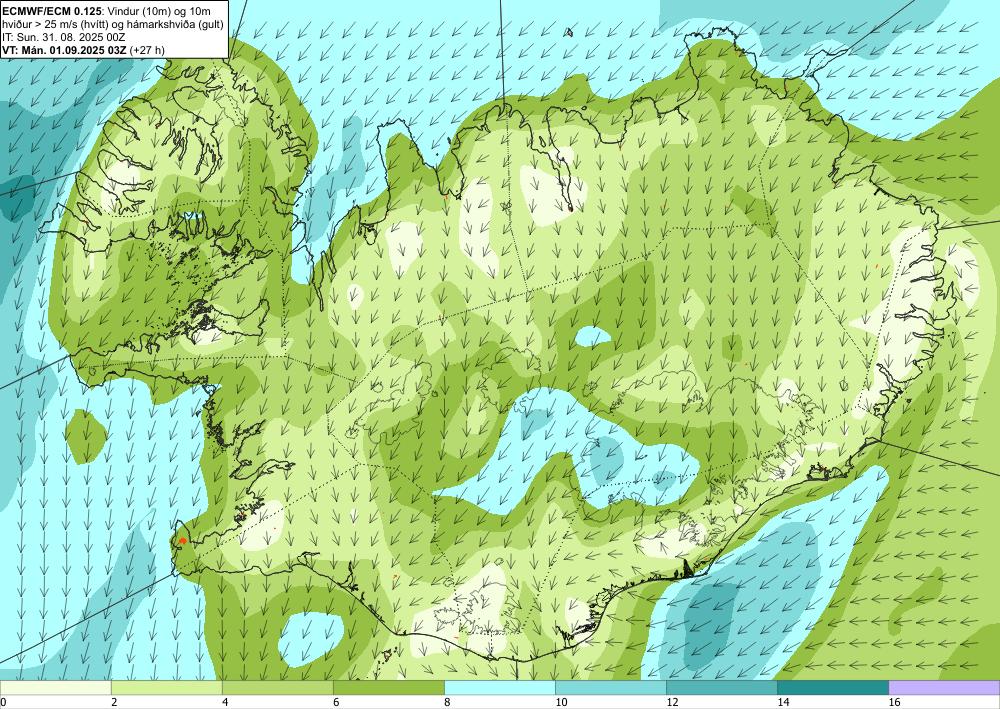Click the "VT: Mán. 01.09.2025 03Z" valid time
The height and width of the screenshot is (709, 1000).
pyautogui.click(x=64, y=50)
